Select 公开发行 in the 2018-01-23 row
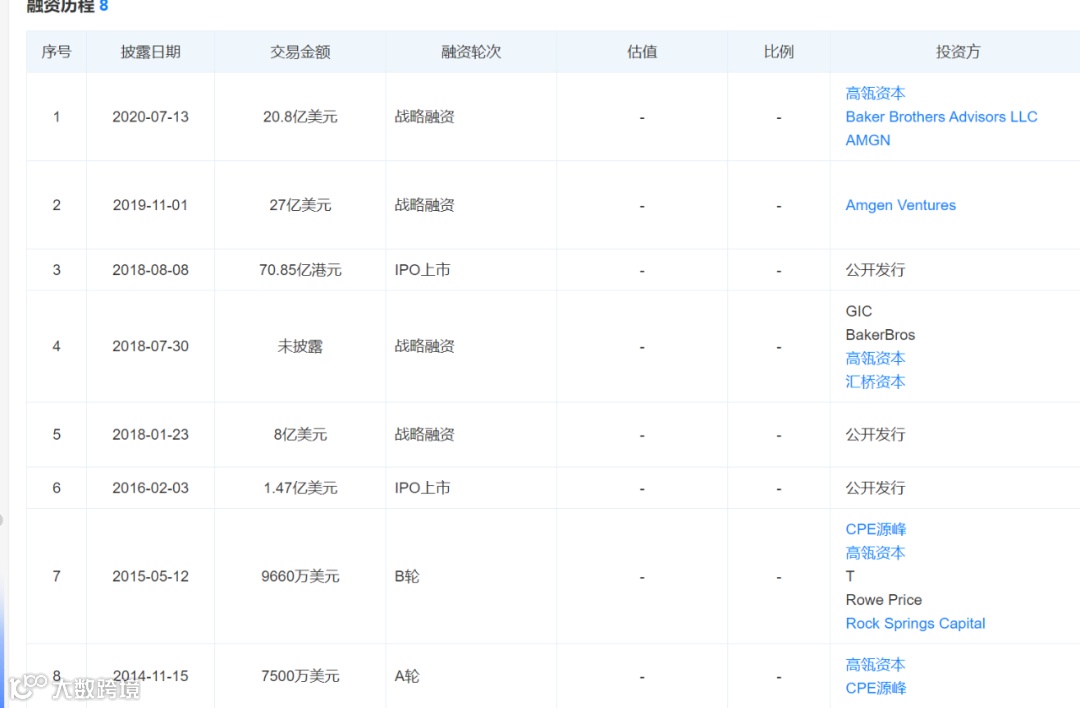The width and height of the screenshot is (1080, 708). pyautogui.click(x=875, y=434)
